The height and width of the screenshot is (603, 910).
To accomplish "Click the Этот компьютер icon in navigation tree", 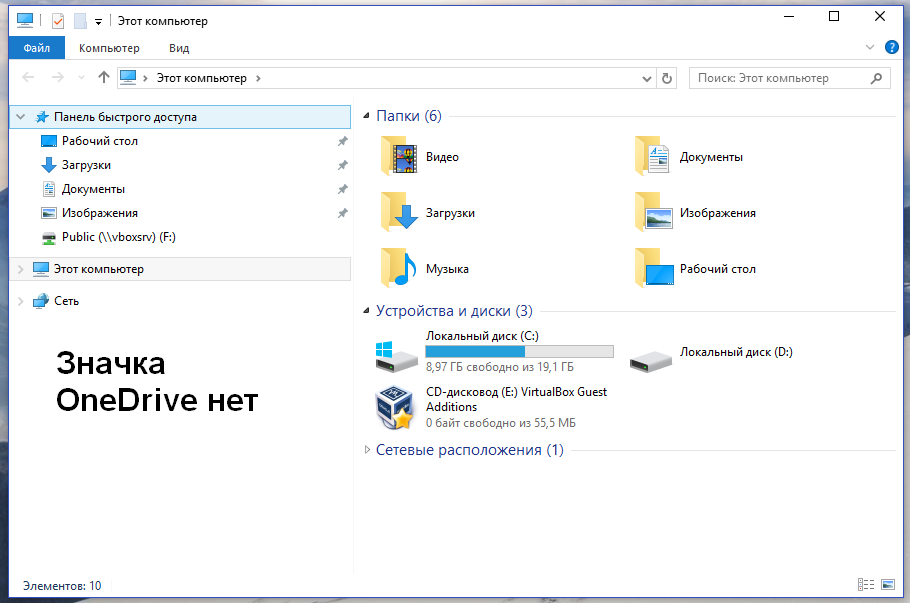I will tap(41, 269).
